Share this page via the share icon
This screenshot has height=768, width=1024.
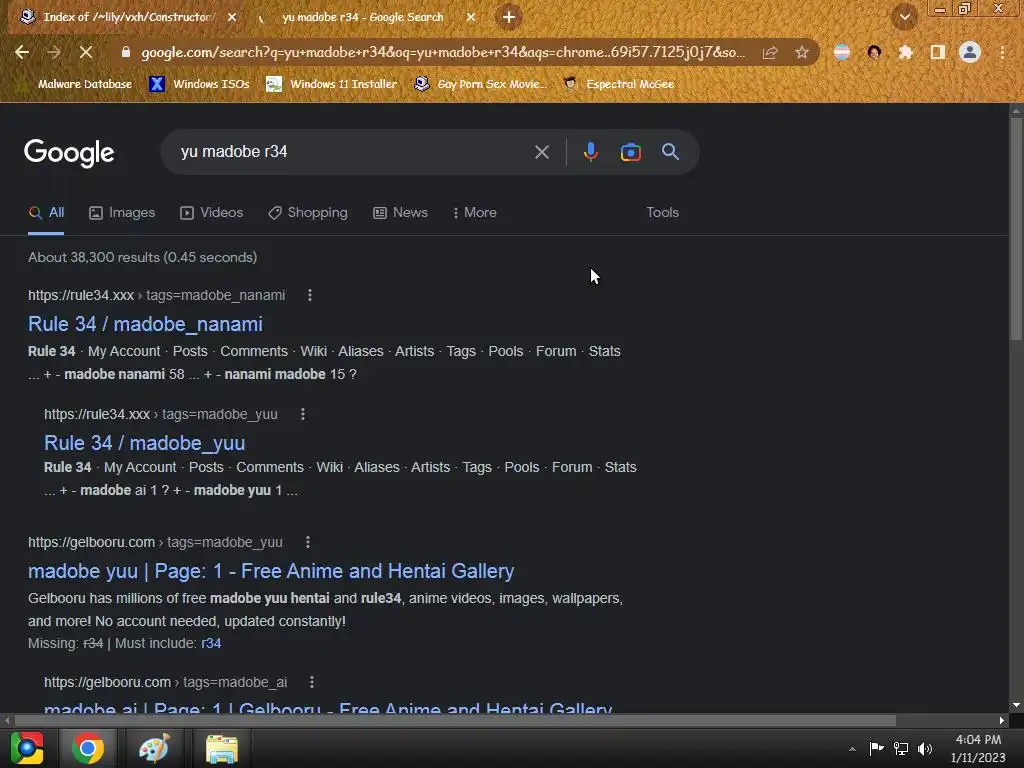770,52
